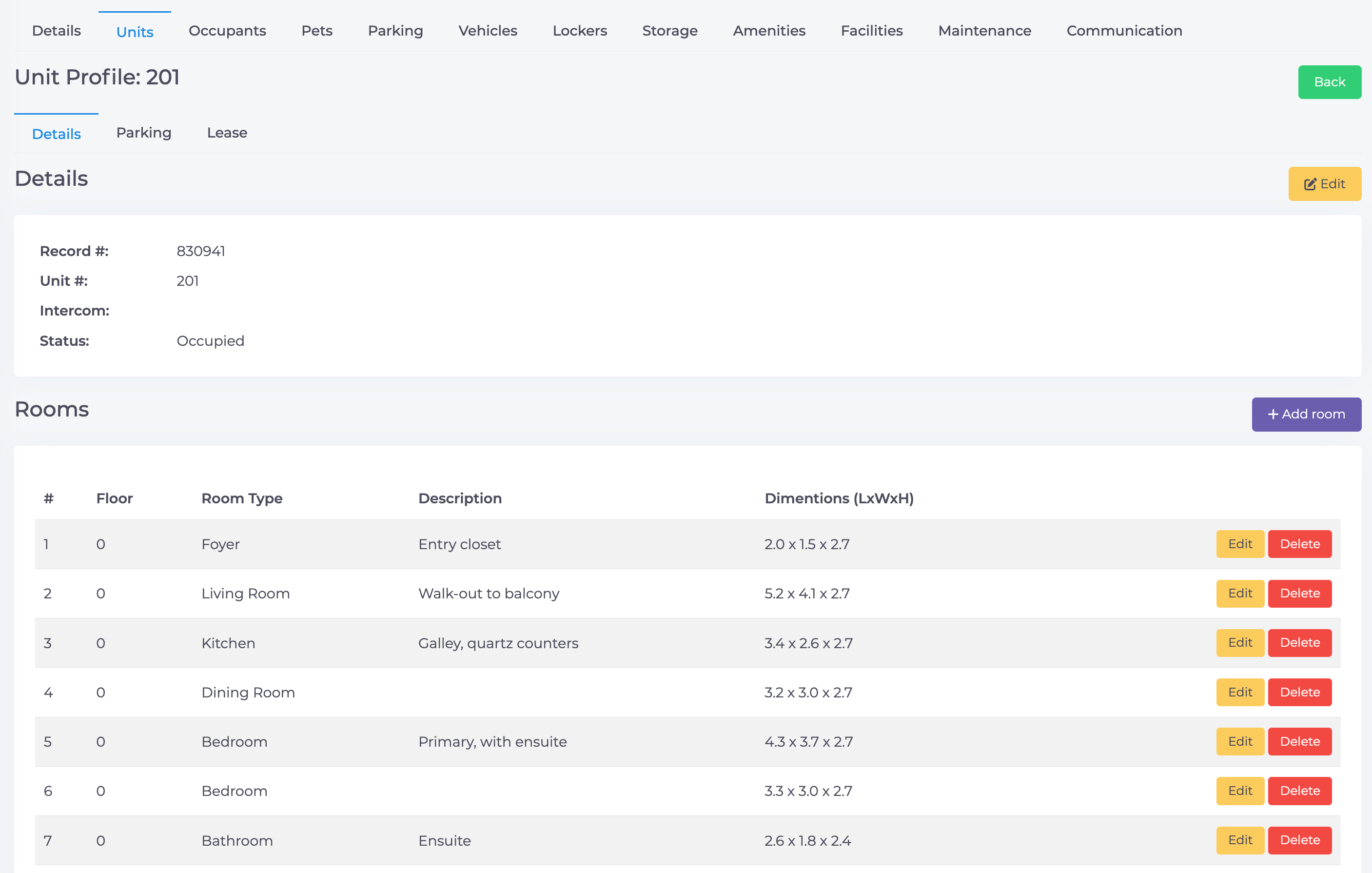Edit room number 6 Bedroom
The width and height of the screenshot is (1372, 873).
coord(1240,791)
